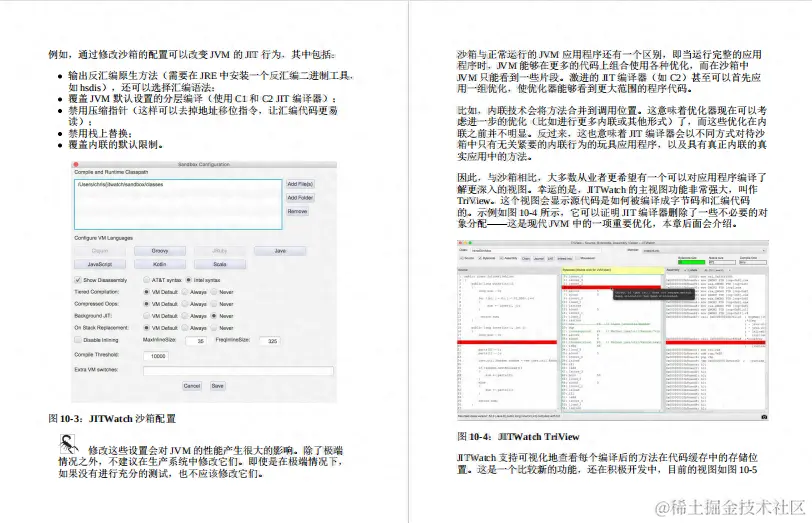Click Add File(s) in Sandbox Configuration
The image size is (812, 523).
(x=300, y=184)
